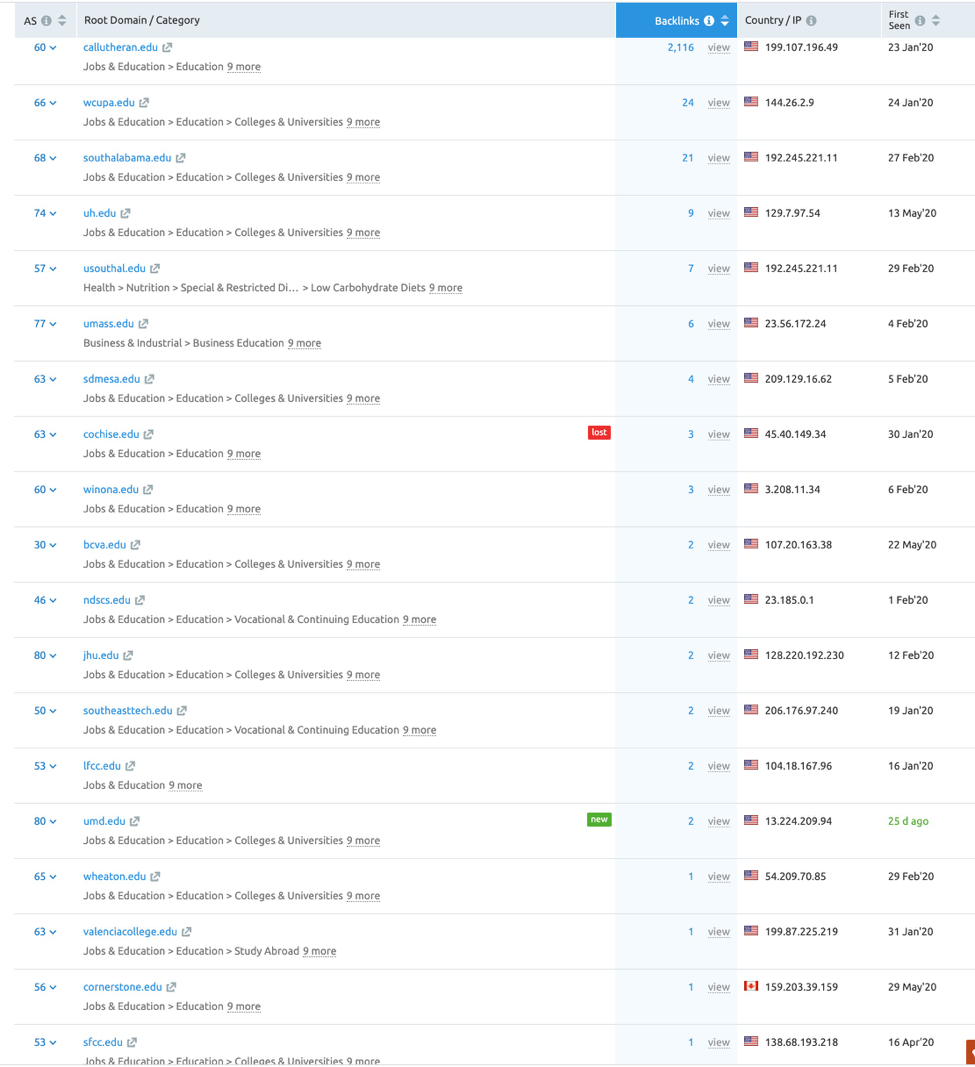Viewport: 975px width, 1067px height.
Task: Click the green new badge on umd.edu
Action: tap(599, 820)
